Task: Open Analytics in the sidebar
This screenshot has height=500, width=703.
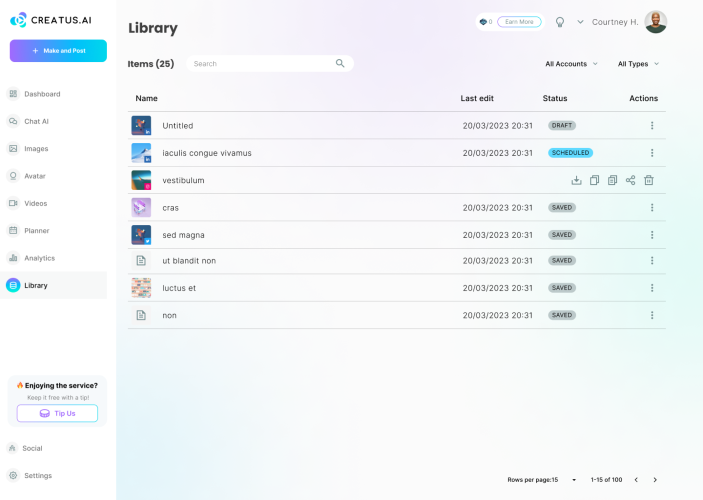Action: 39,258
